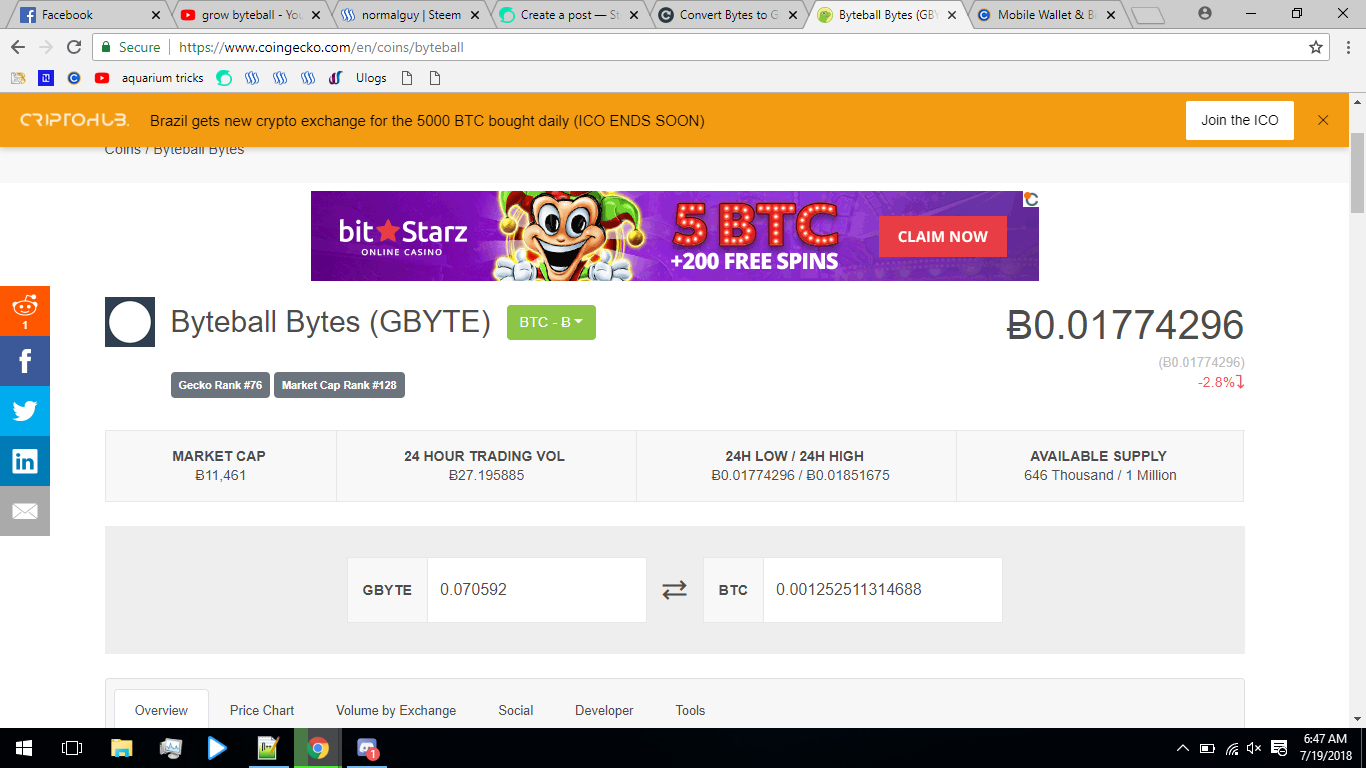Launch File Explorer from the taskbar
Screen dimensions: 1366x768
pos(121,747)
